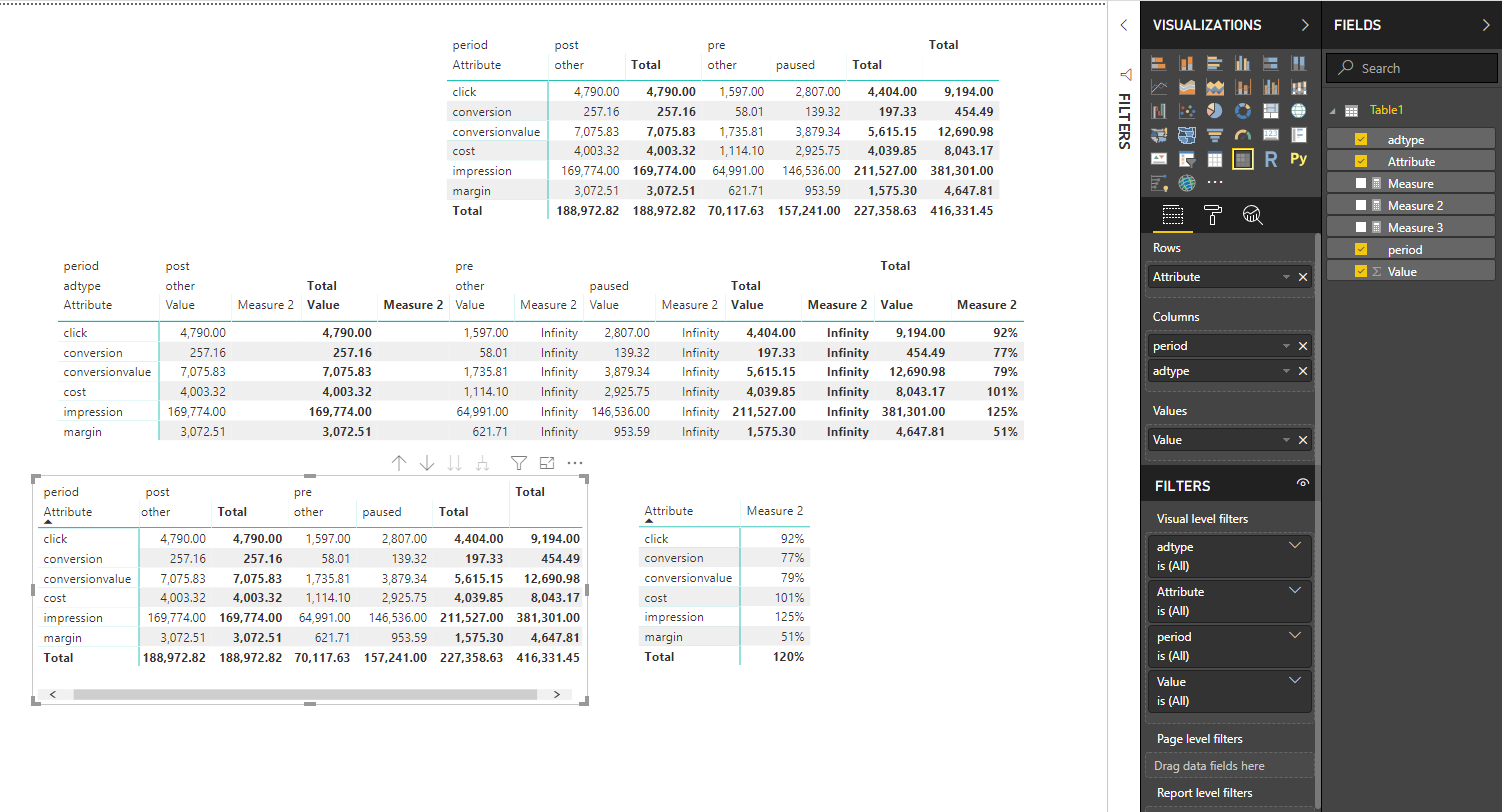Import a custom visual via ellipsis
This screenshot has width=1502, height=812.
1215,182
